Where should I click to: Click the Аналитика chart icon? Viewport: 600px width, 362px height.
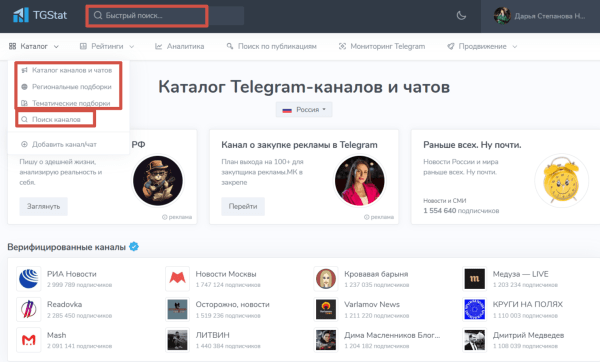(x=158, y=46)
